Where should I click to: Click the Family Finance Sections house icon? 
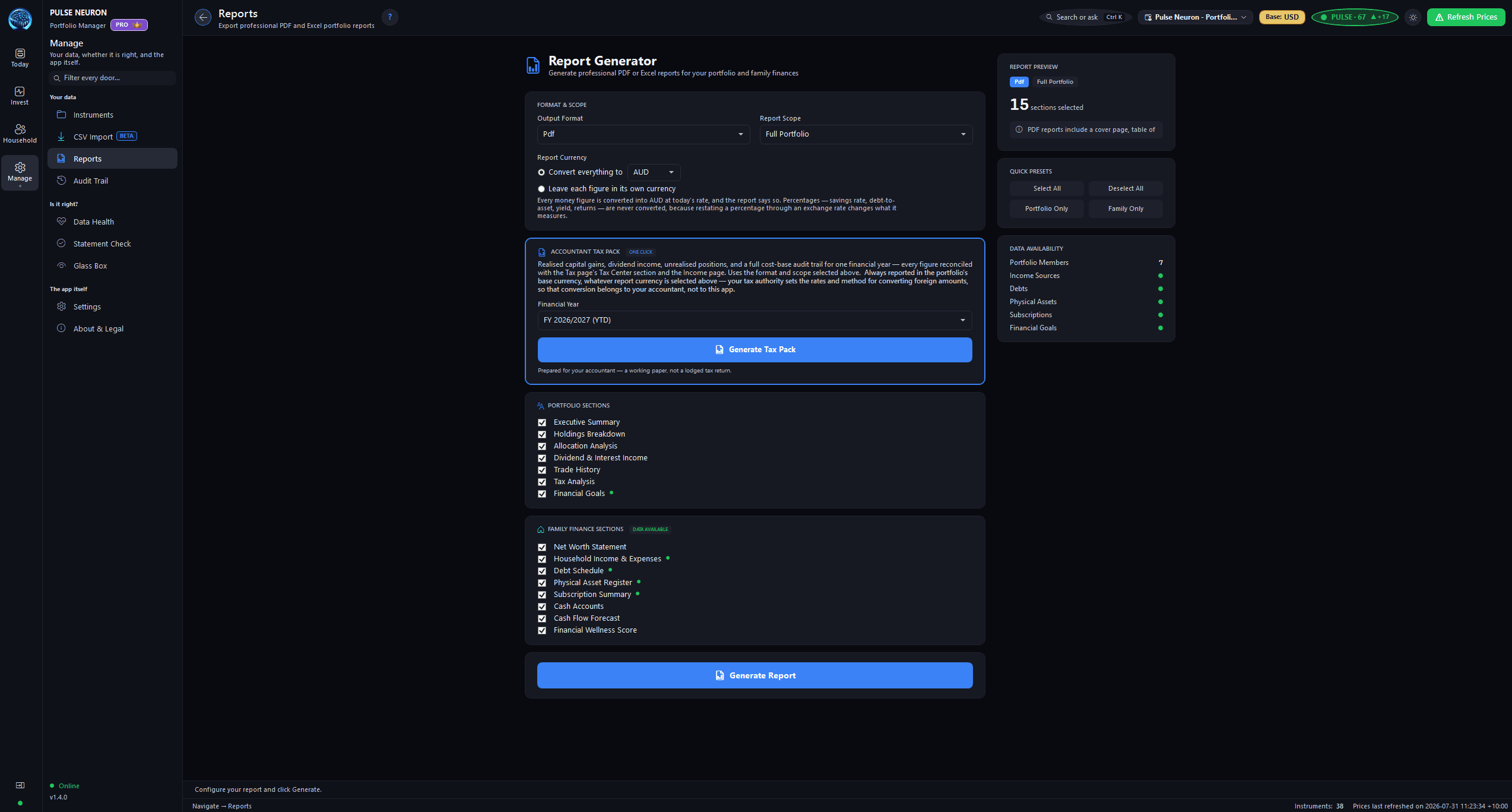click(541, 529)
